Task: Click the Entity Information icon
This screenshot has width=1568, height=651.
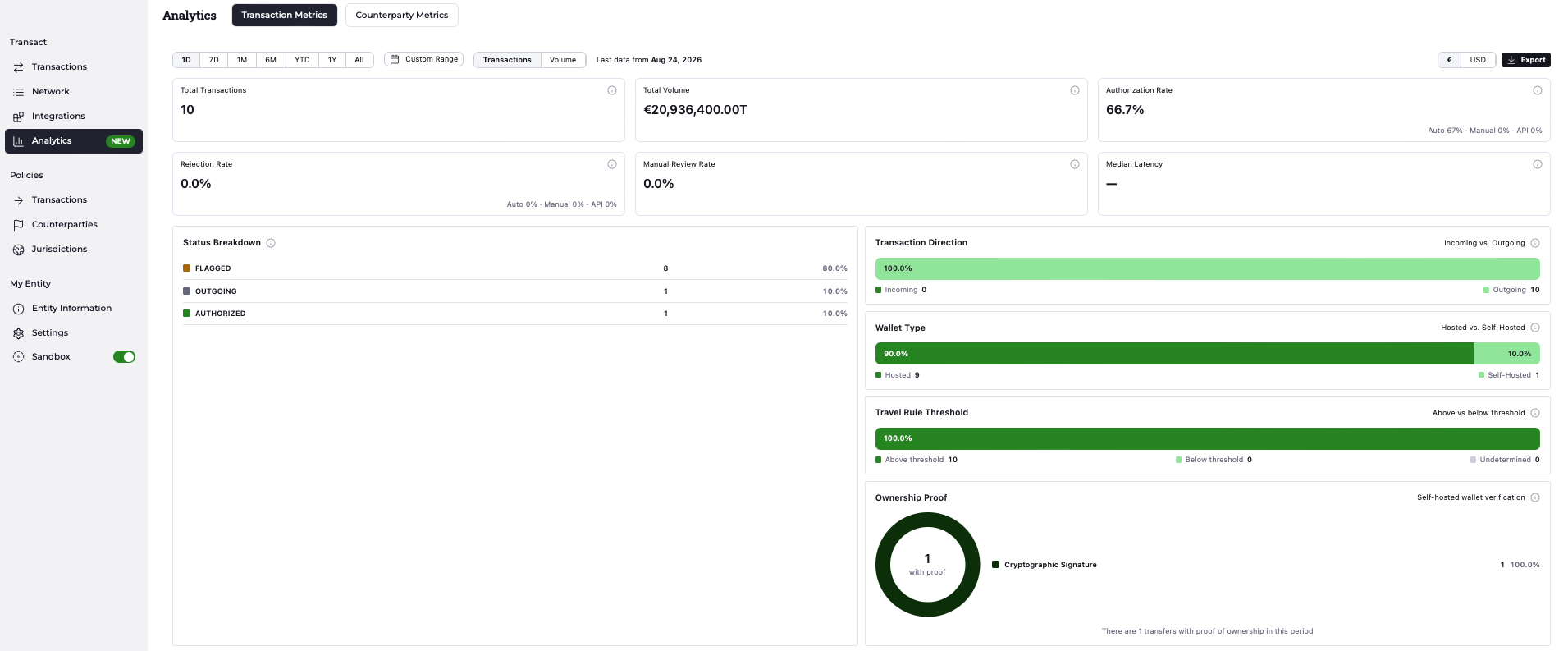Action: point(18,309)
